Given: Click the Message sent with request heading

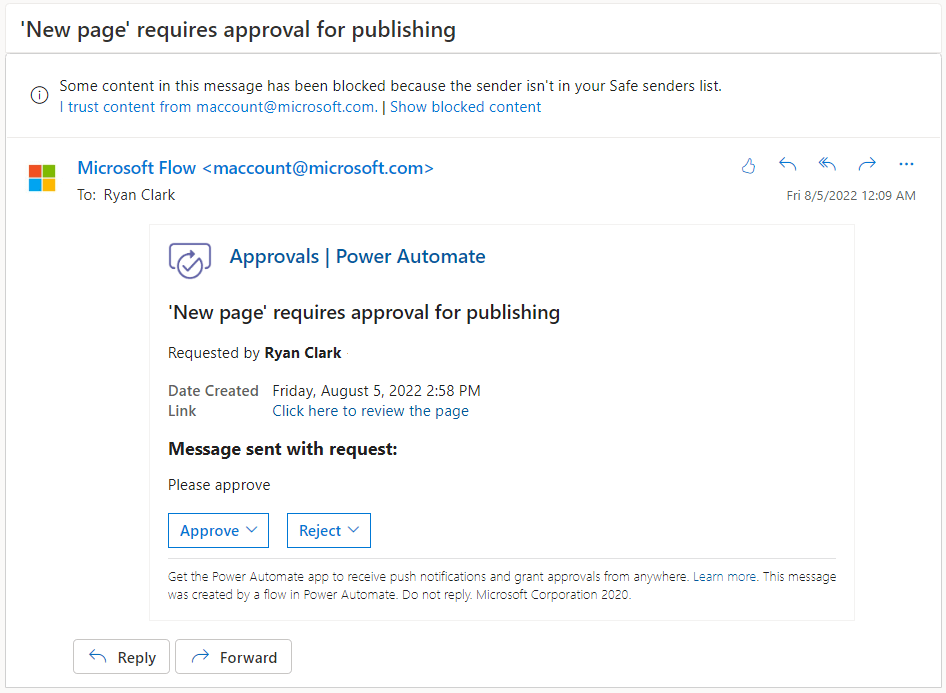Looking at the screenshot, I should (283, 449).
